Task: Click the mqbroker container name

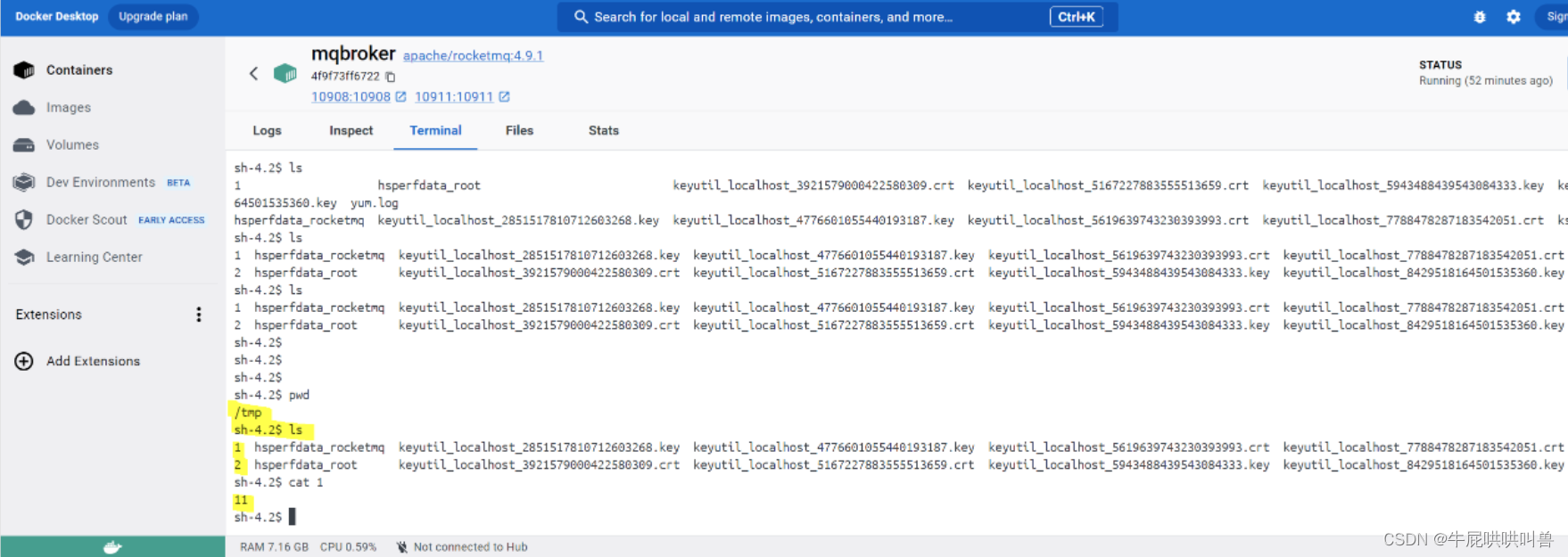Action: point(353,53)
